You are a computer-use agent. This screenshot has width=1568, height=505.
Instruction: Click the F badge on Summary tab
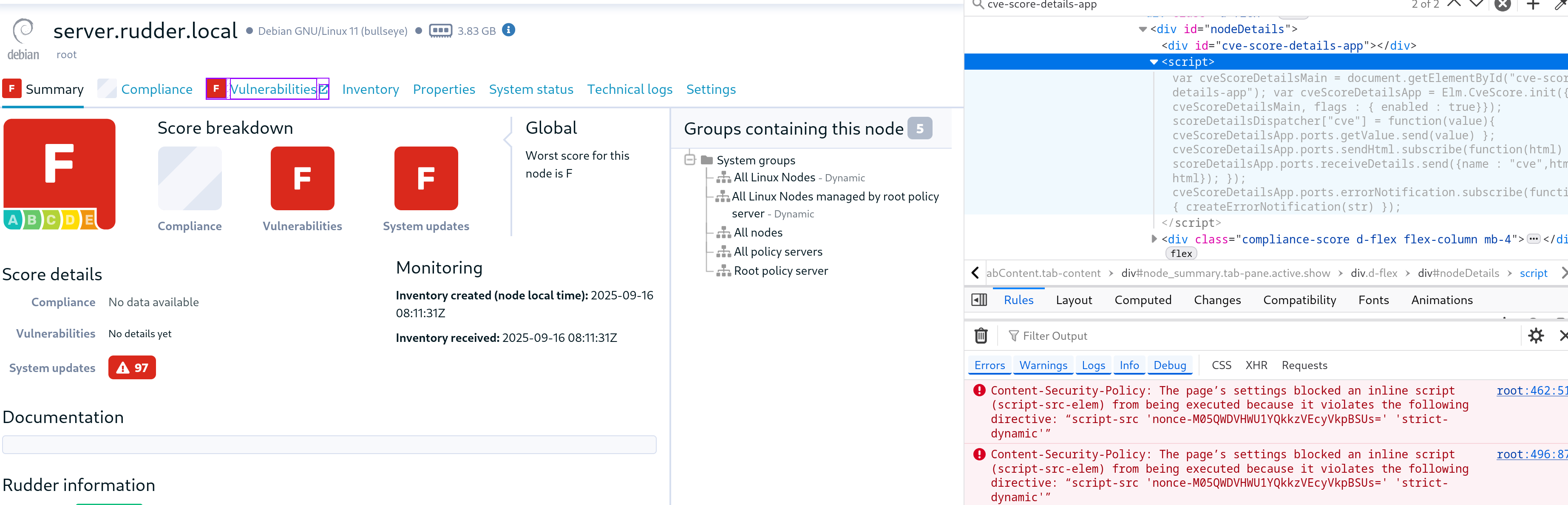click(x=11, y=88)
